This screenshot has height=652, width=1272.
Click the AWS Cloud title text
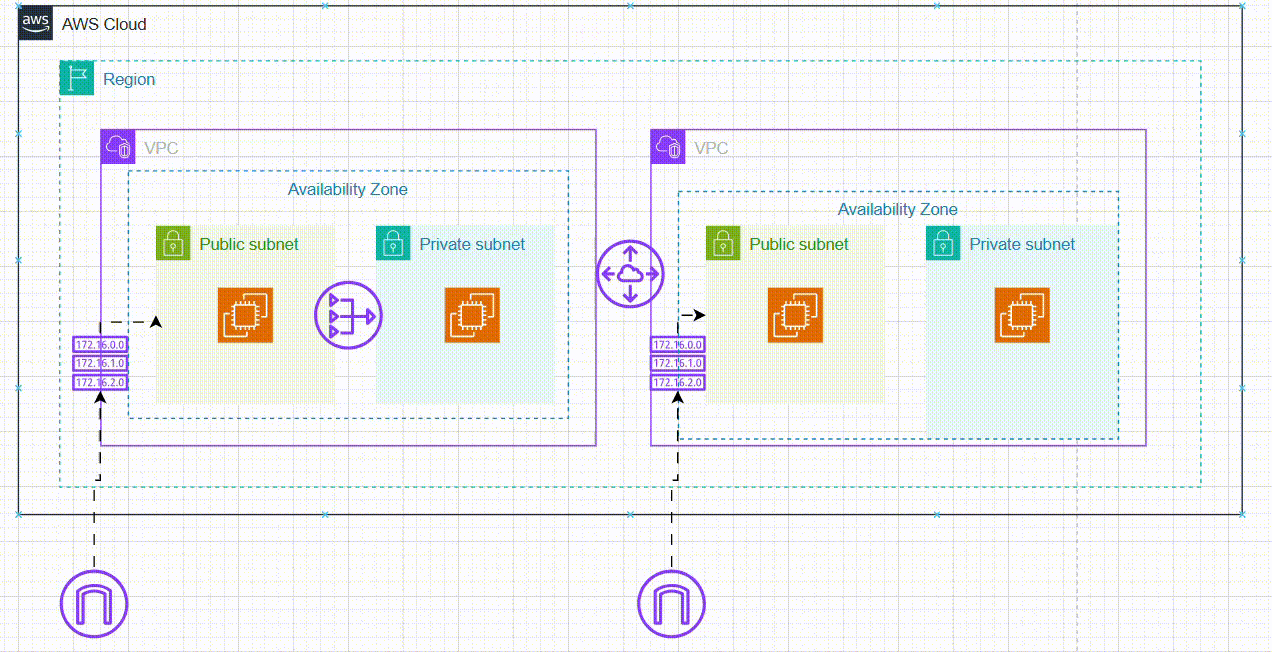tap(104, 24)
